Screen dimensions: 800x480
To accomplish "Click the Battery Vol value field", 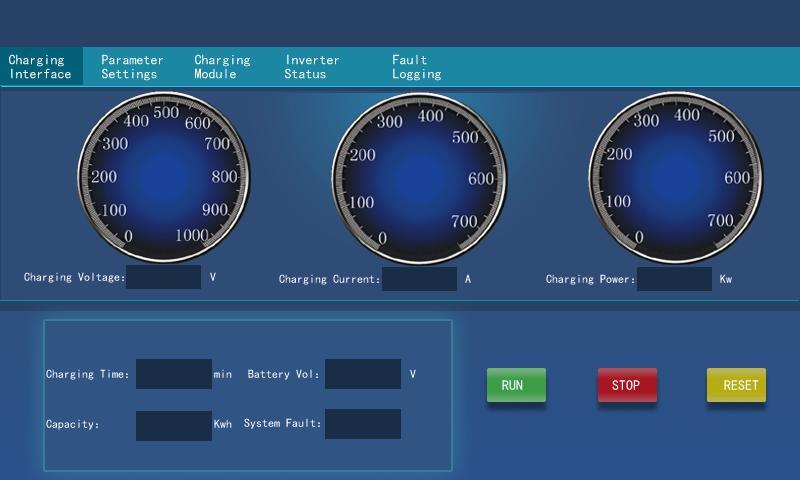I will click(362, 374).
